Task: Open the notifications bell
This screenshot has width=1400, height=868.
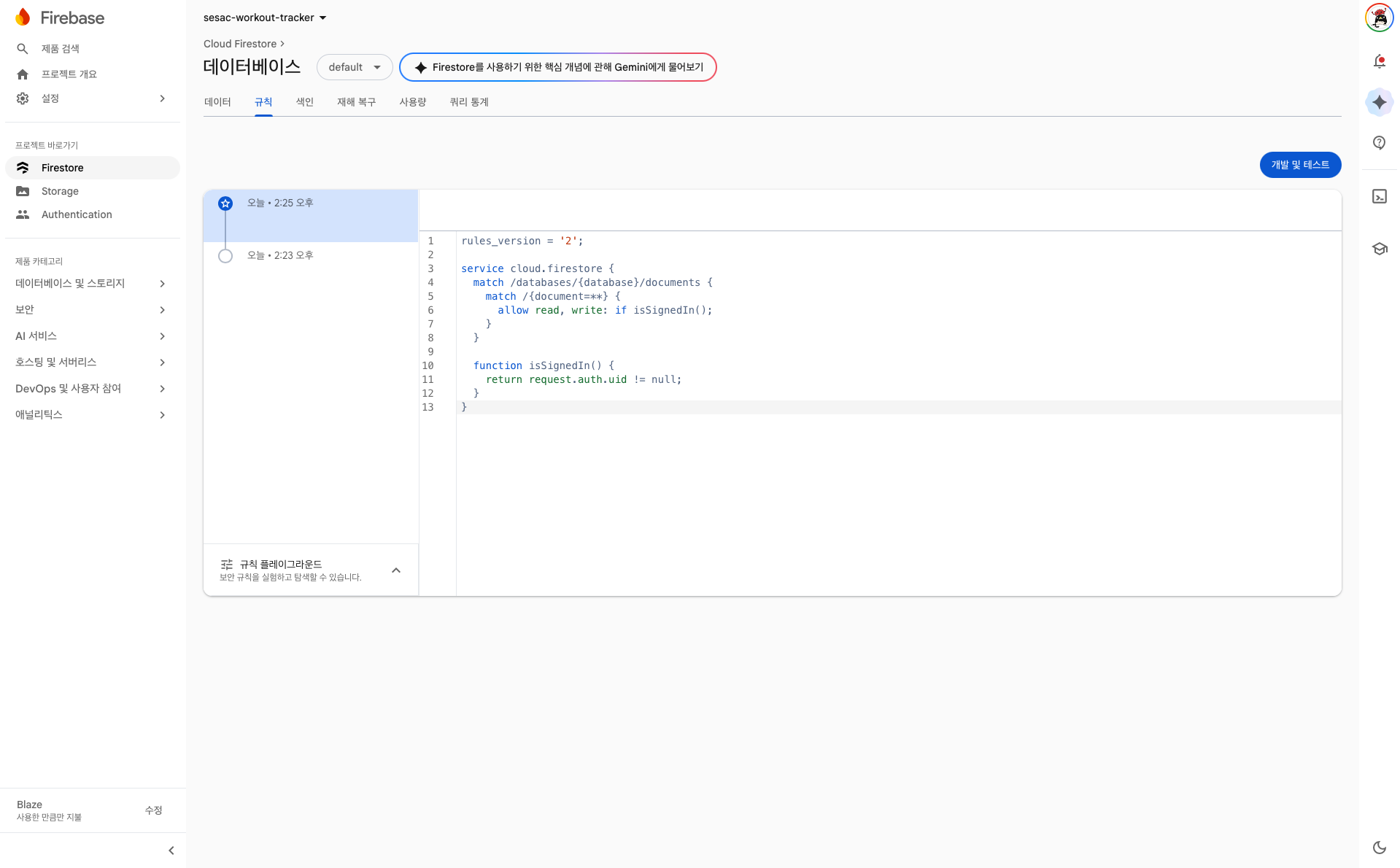Action: 1379,61
